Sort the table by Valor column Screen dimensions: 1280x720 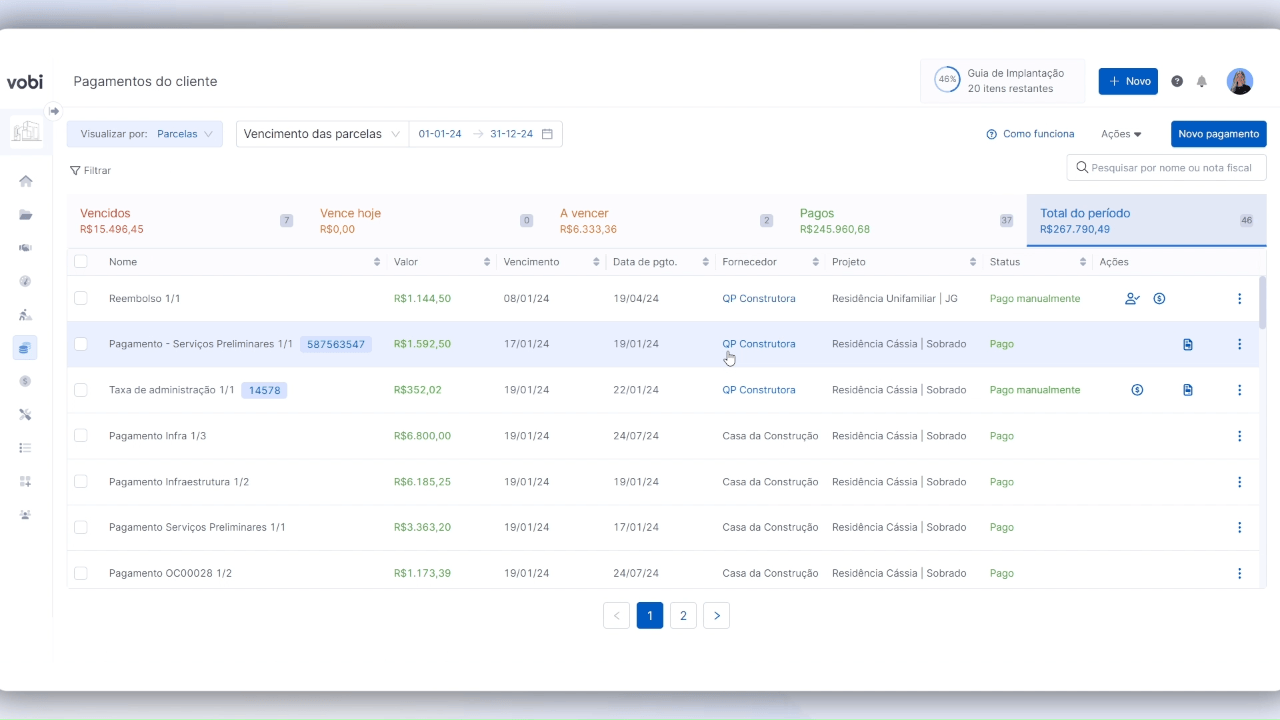tap(487, 262)
